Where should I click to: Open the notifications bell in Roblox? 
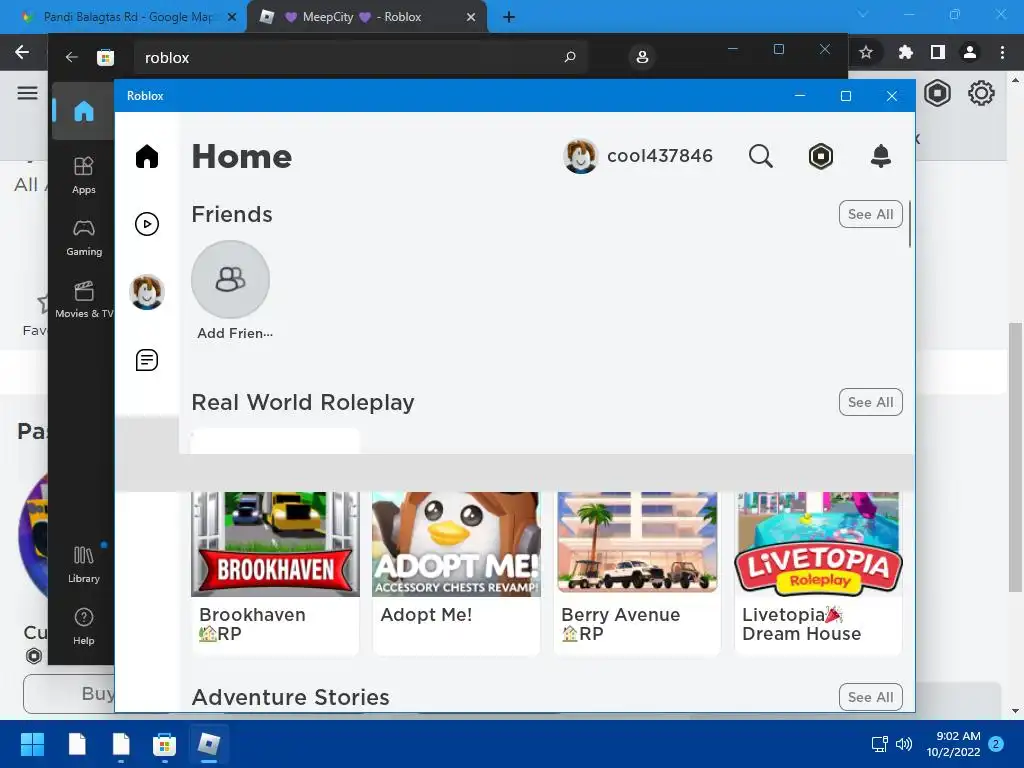[x=881, y=156]
